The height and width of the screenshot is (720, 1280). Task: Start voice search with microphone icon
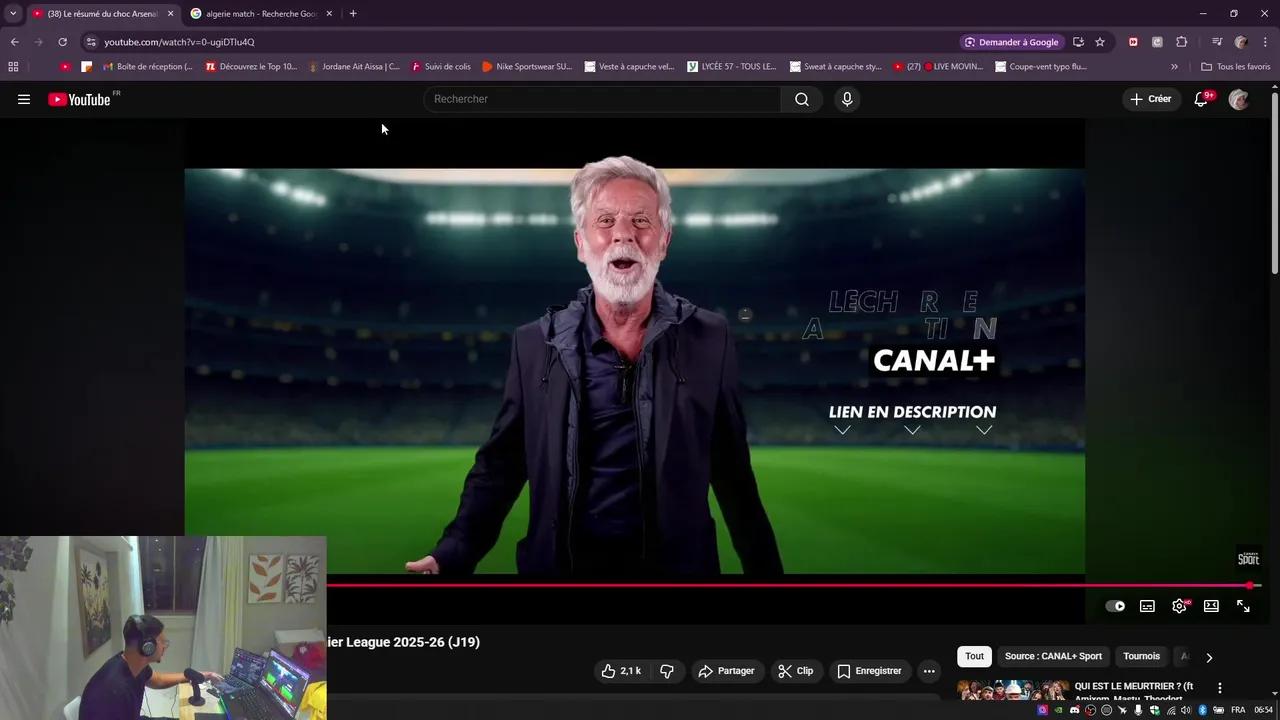point(847,99)
